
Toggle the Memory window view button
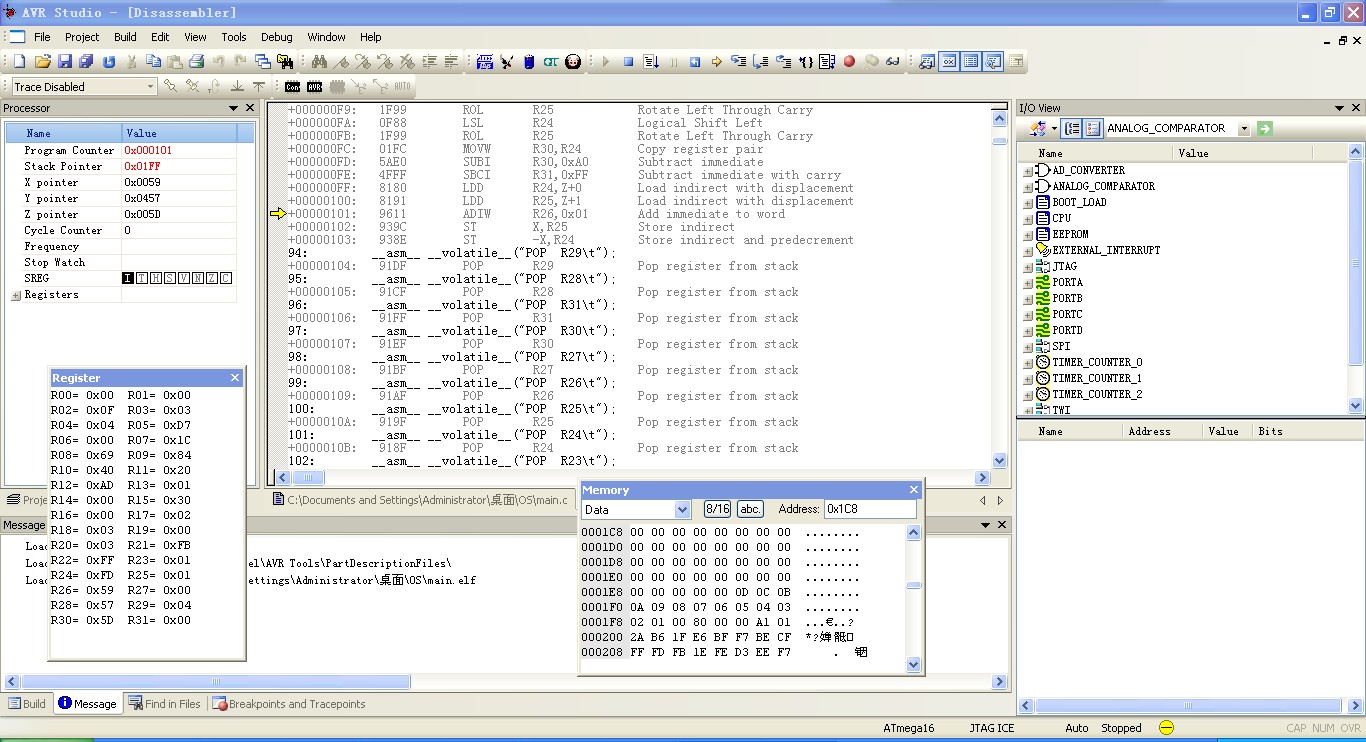(x=971, y=62)
